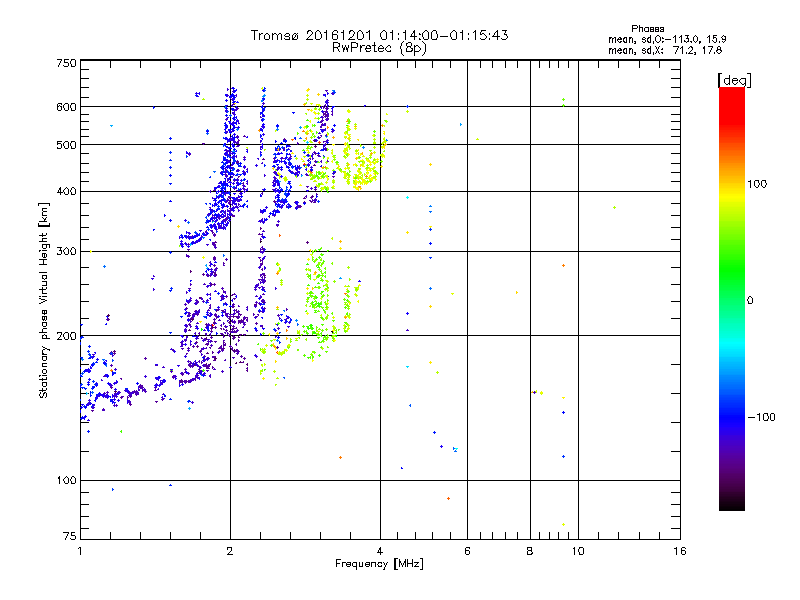The width and height of the screenshot is (800, 600).
Task: Click the "mean, sd,X: 71.2, 17.8" statistics line
Action: 665,51
